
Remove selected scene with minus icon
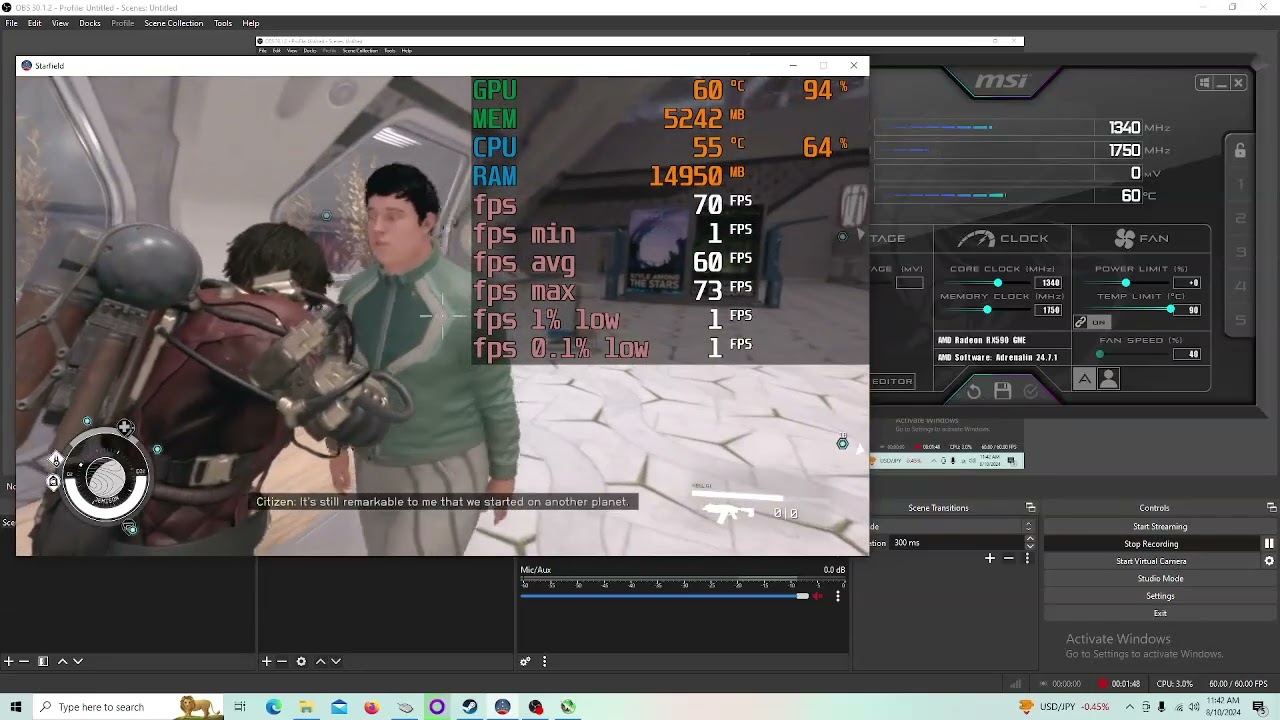(x=24, y=661)
